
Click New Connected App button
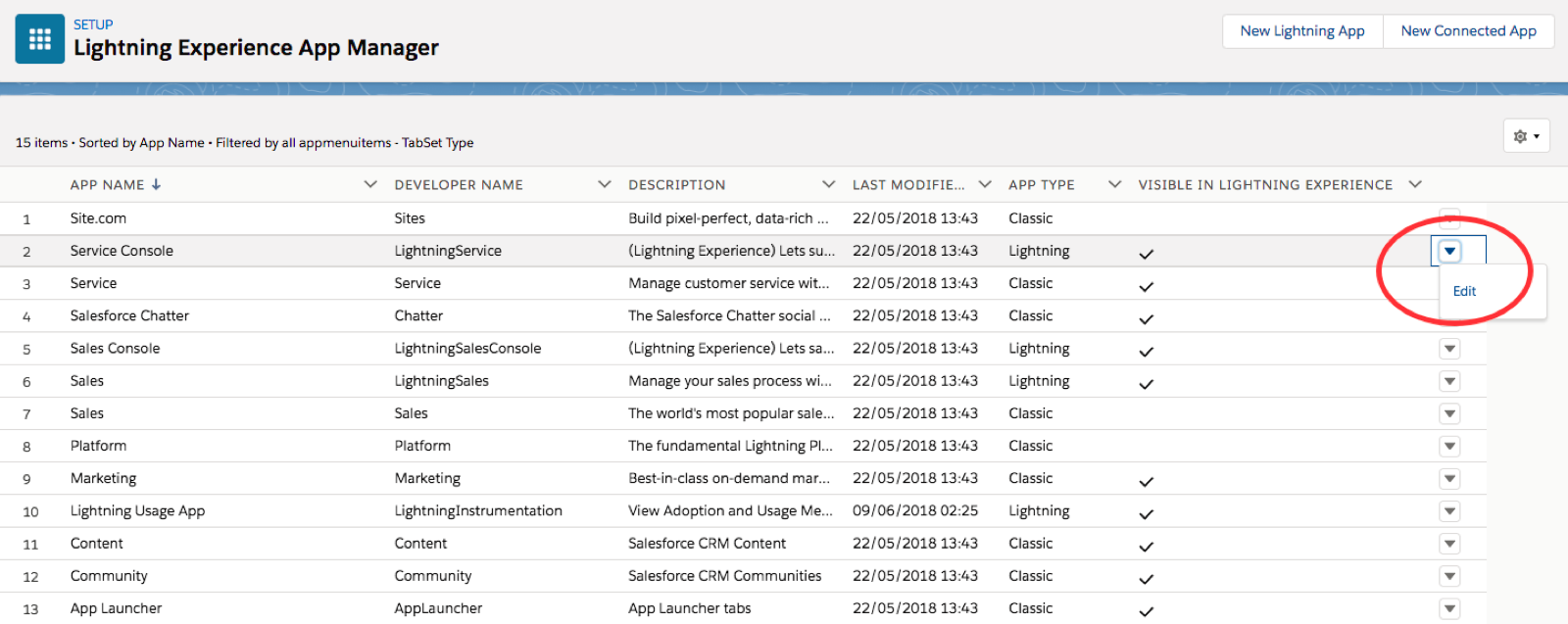pos(1468,31)
